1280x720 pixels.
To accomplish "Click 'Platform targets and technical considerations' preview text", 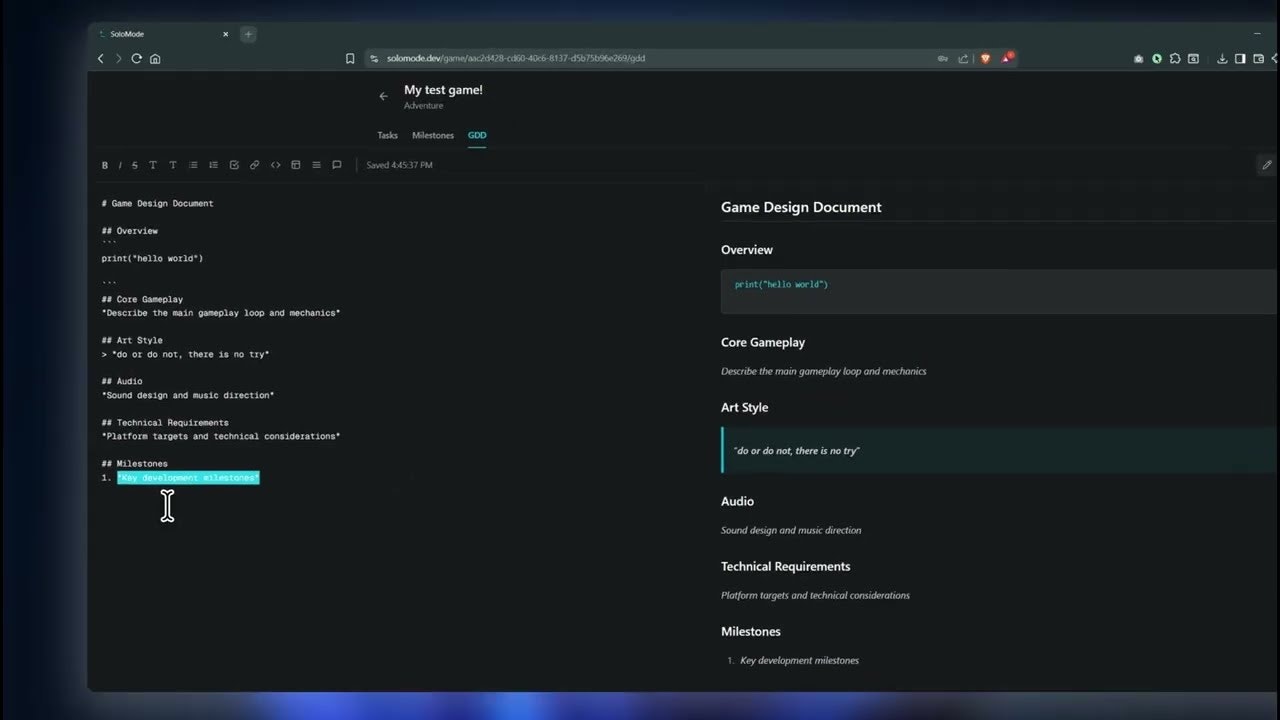I will pos(815,596).
